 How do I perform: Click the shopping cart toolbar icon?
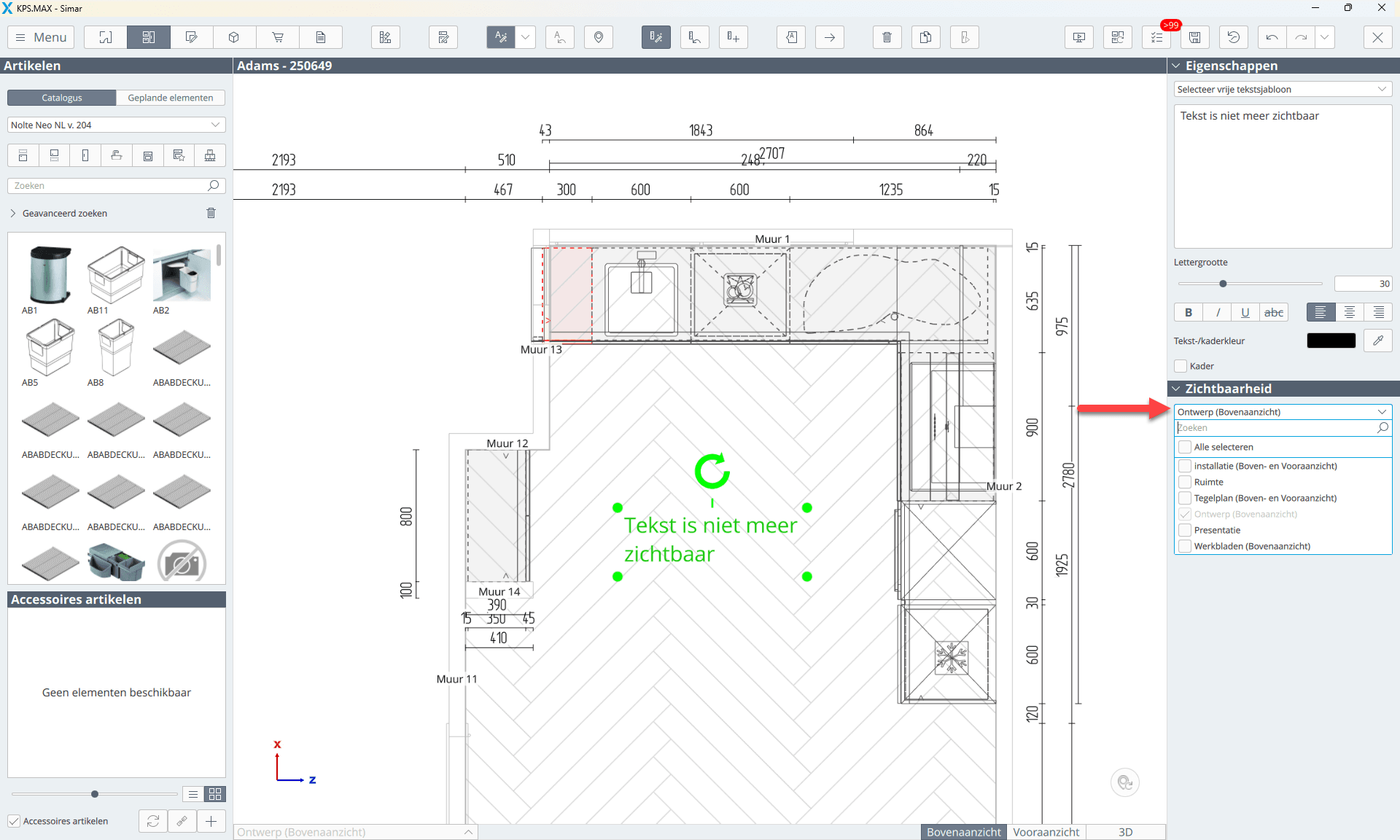[x=277, y=37]
